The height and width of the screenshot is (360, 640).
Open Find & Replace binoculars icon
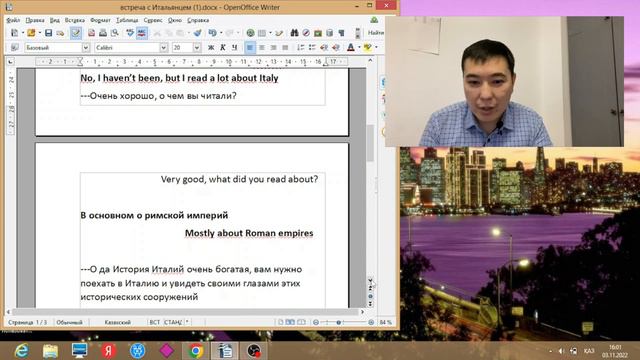[294, 33]
